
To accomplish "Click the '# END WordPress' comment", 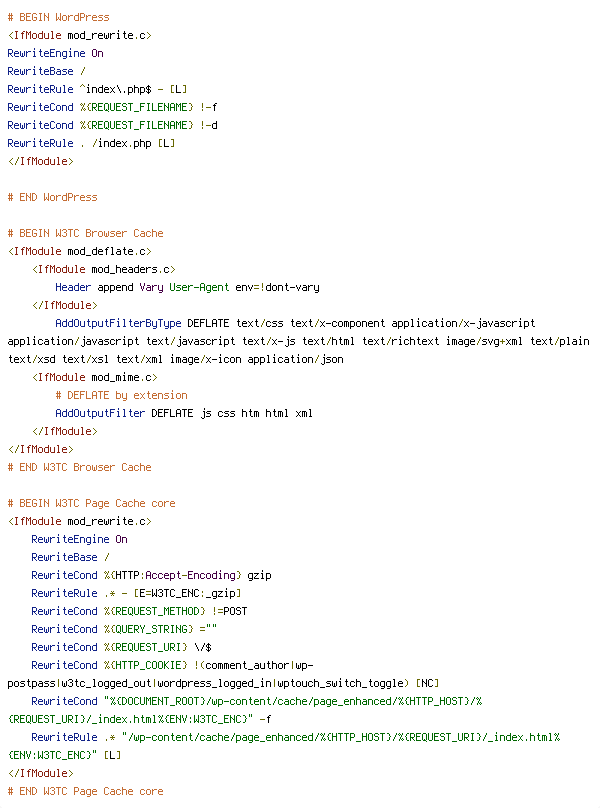I will coord(52,197).
